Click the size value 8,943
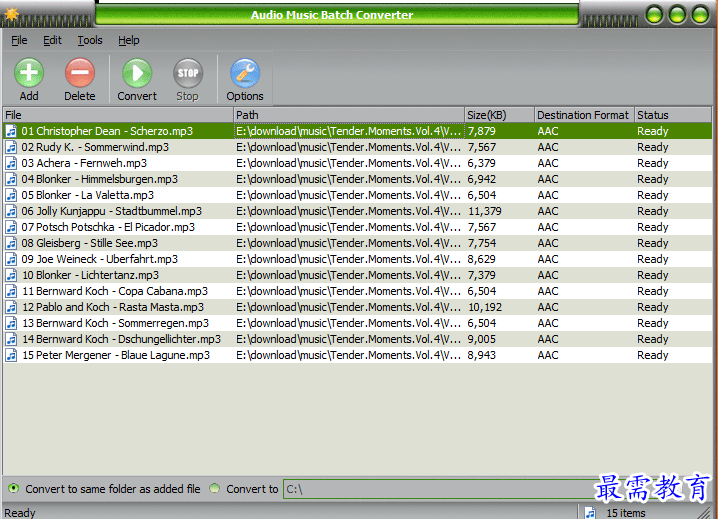Viewport: 718px width, 519px height. (x=481, y=355)
